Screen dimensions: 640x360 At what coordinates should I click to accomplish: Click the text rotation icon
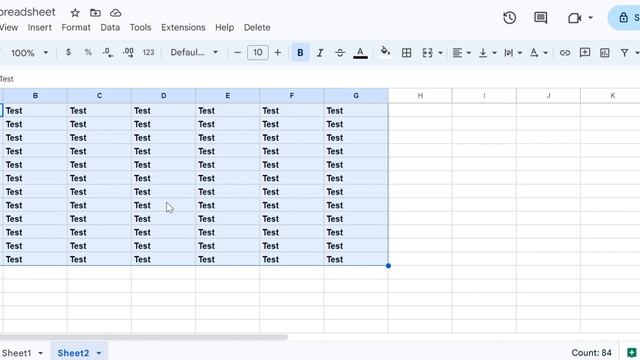(x=534, y=53)
